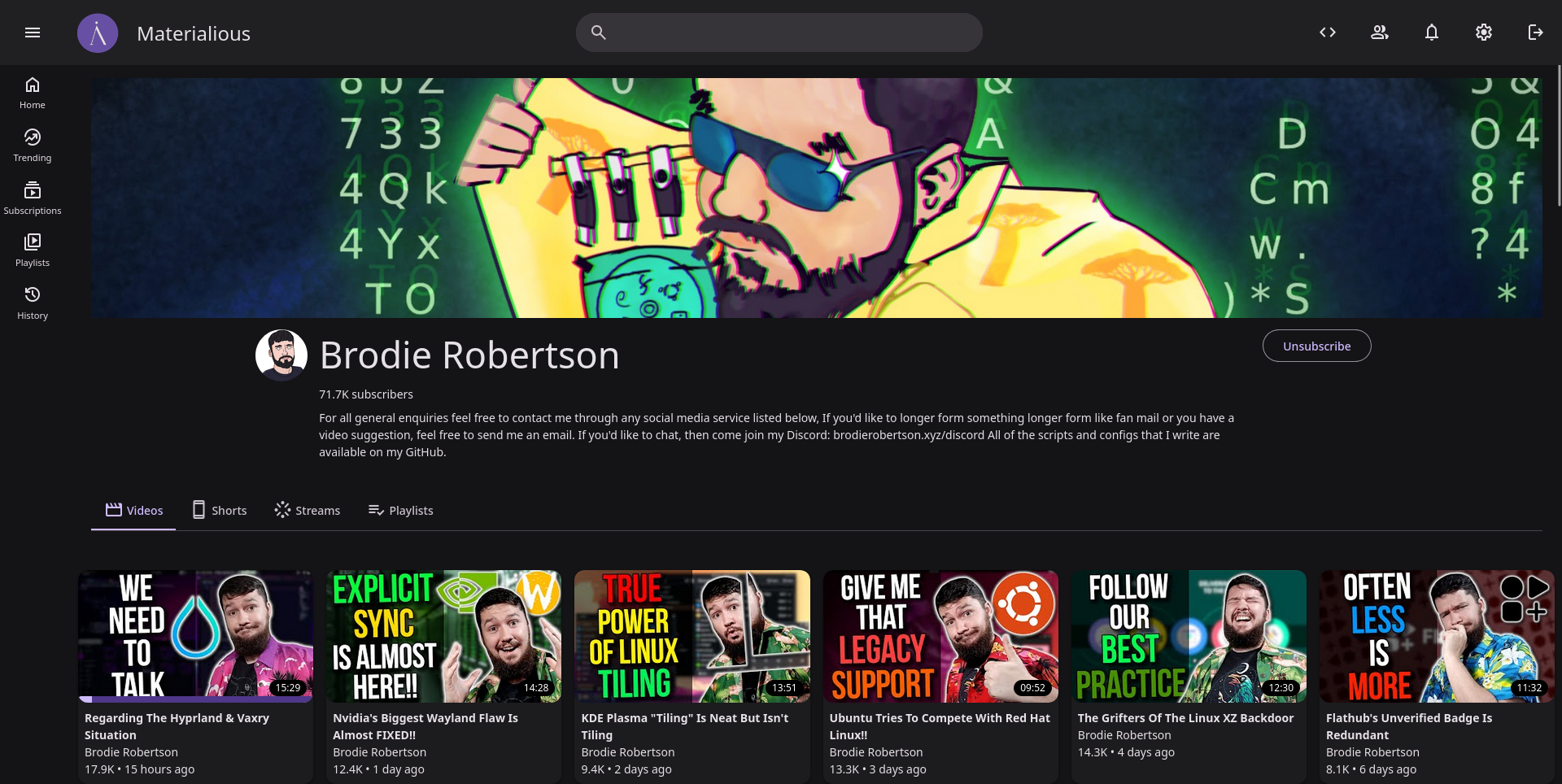
Task: Focus the search input field
Action: [x=779, y=33]
